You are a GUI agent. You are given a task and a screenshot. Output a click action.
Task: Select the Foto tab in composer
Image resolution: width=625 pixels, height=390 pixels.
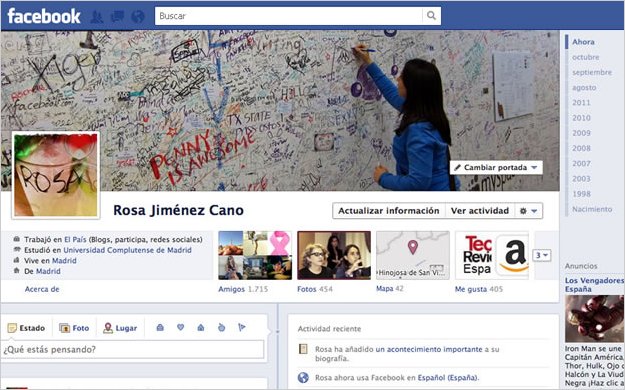point(74,328)
